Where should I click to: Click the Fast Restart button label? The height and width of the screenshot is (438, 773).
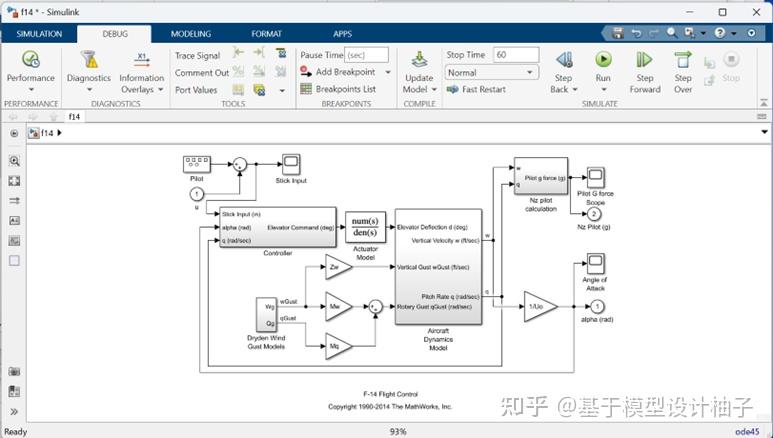484,89
